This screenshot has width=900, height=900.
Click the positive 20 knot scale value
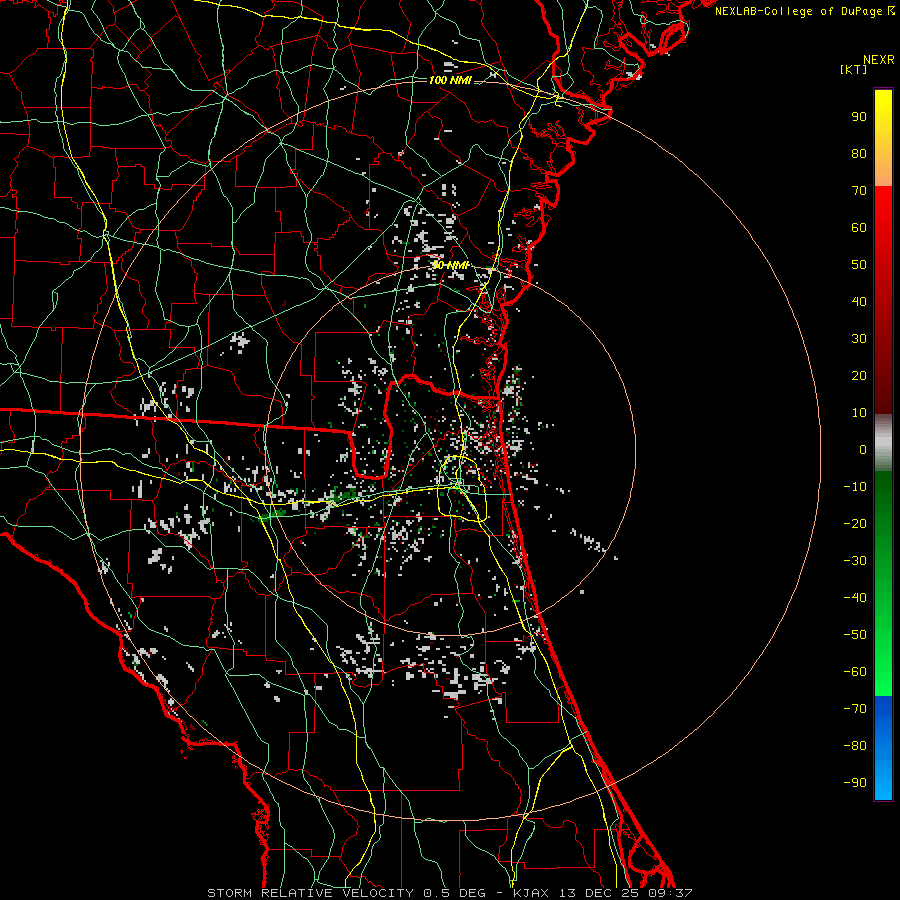[859, 375]
